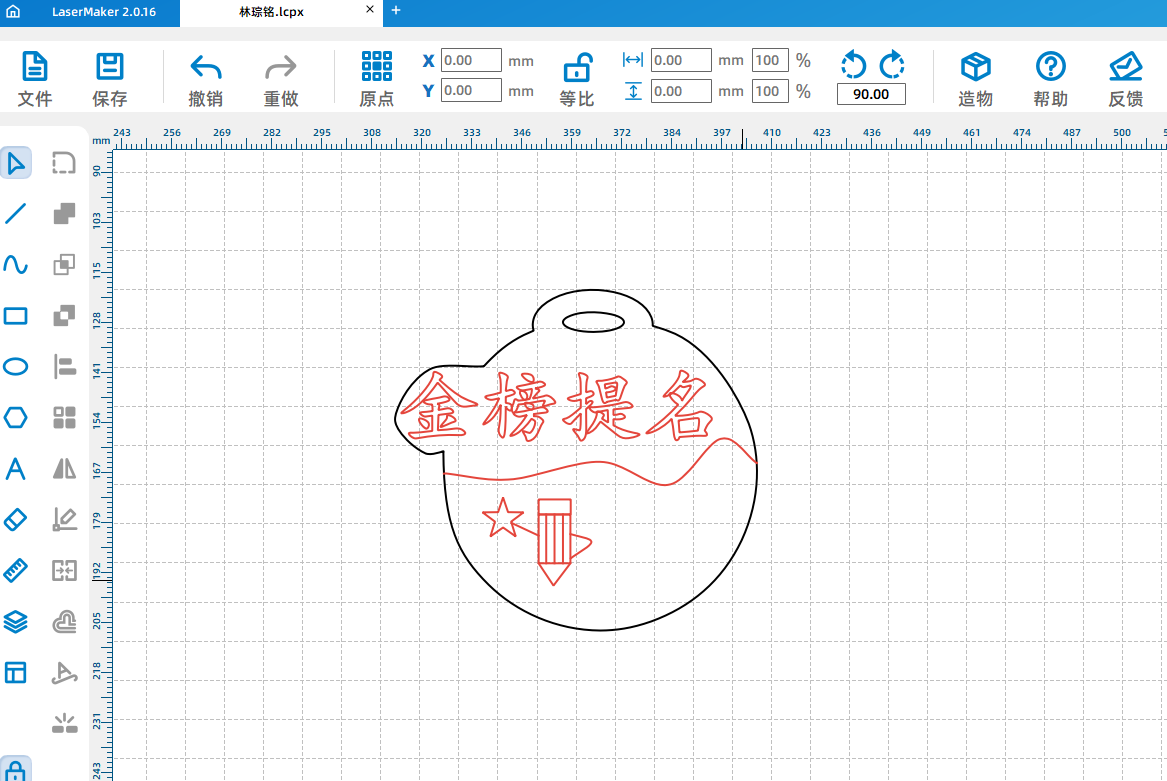Toggle the 等比 aspect ratio lock
This screenshot has height=781, width=1167.
point(577,80)
